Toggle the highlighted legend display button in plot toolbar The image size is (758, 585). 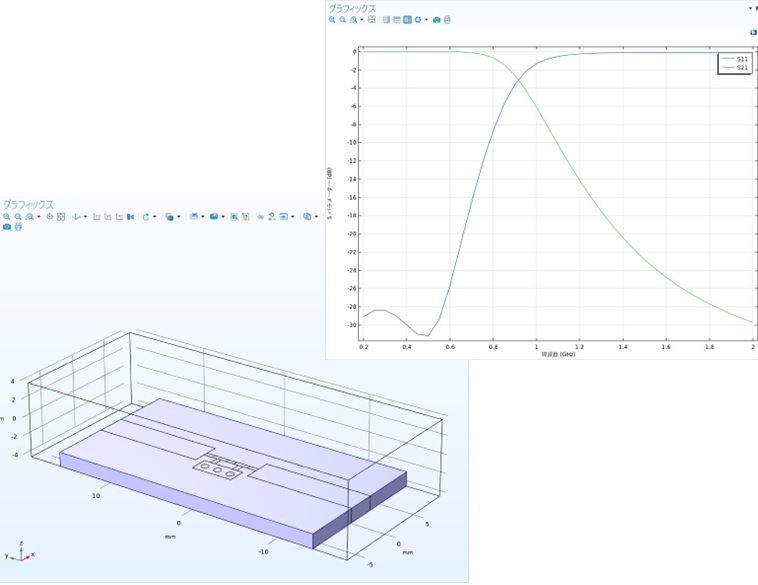[407, 19]
